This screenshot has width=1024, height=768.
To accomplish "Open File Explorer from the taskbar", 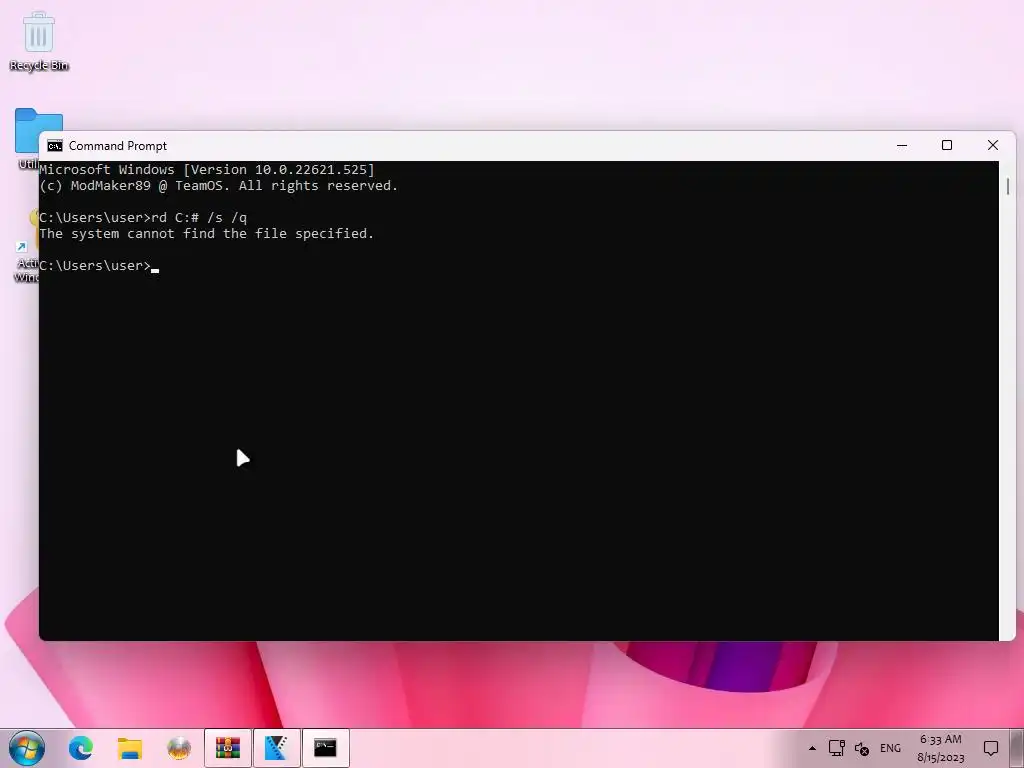I will click(129, 748).
